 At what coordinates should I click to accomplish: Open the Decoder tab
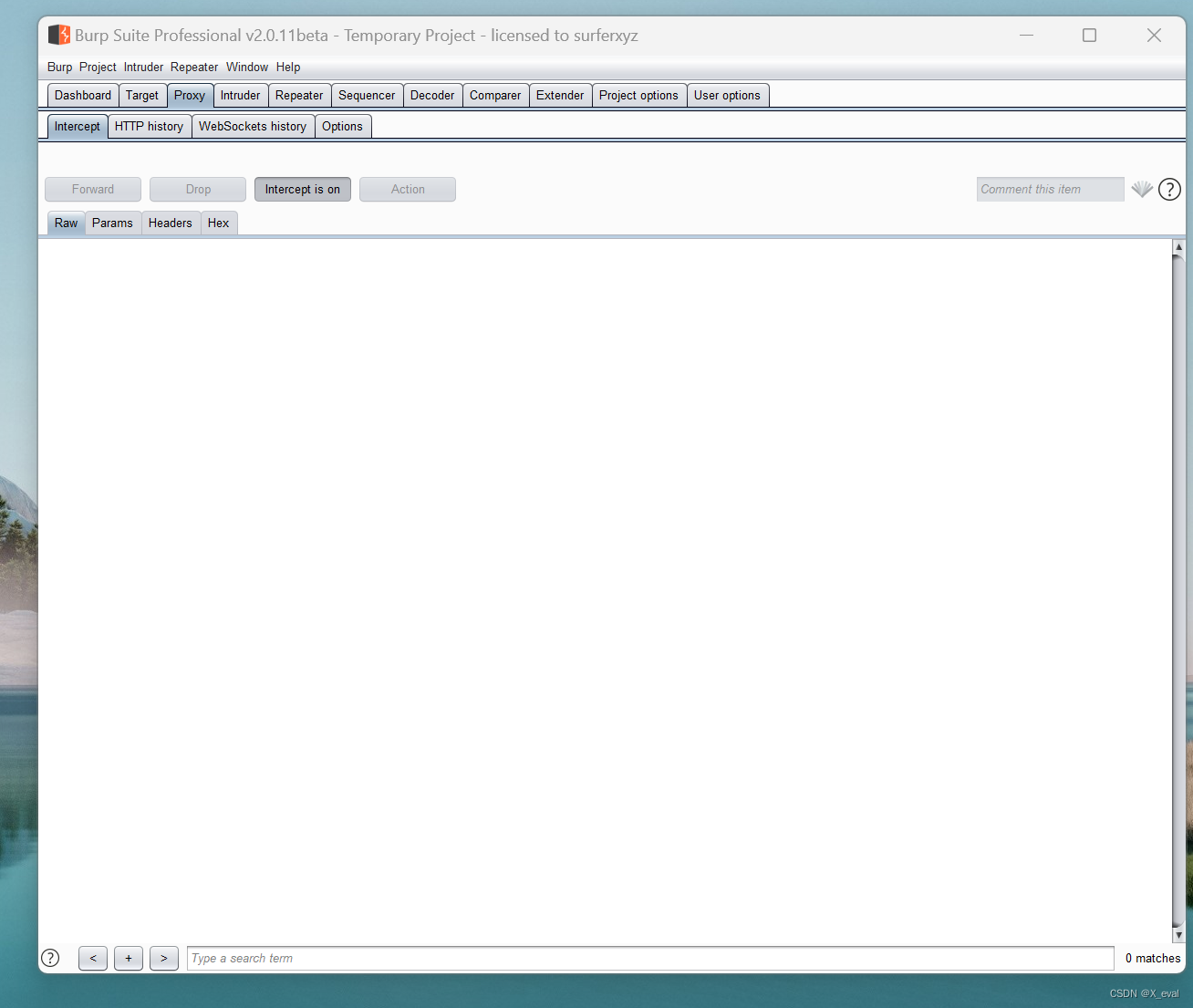432,95
